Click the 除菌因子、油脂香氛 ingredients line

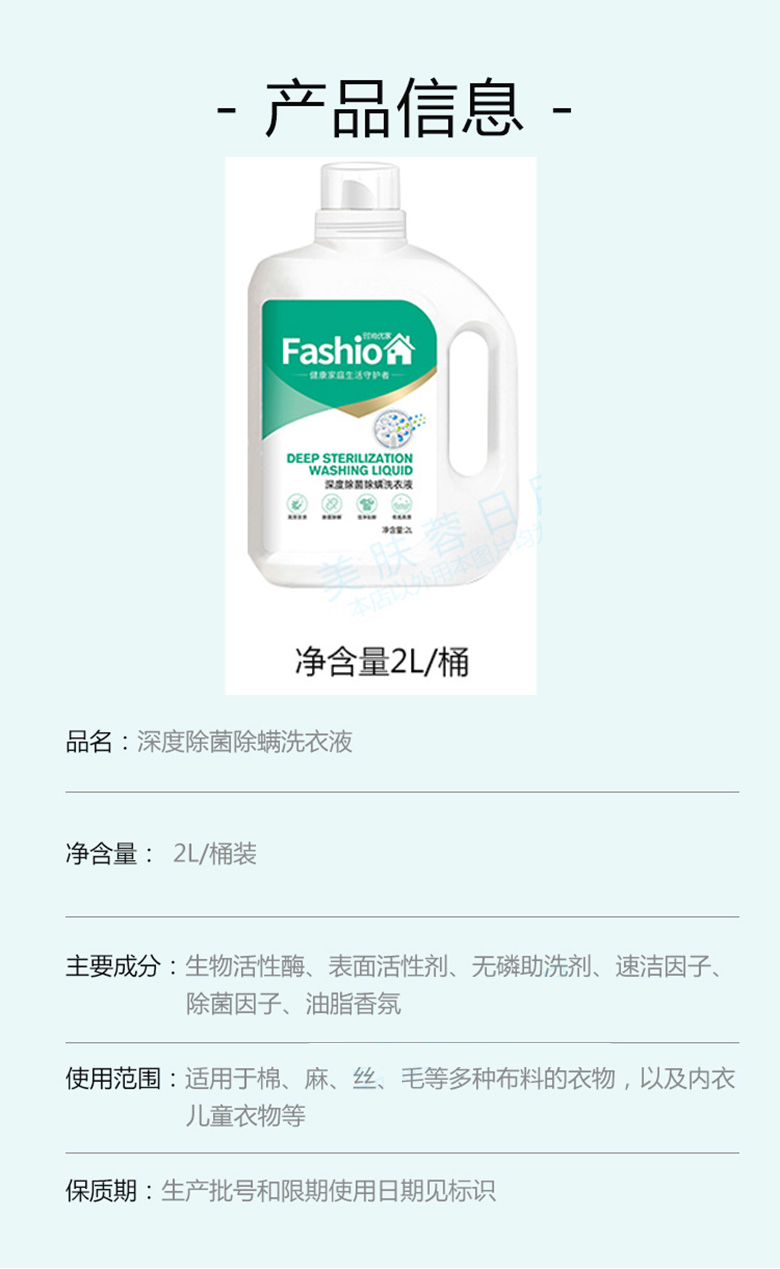click(x=294, y=1004)
